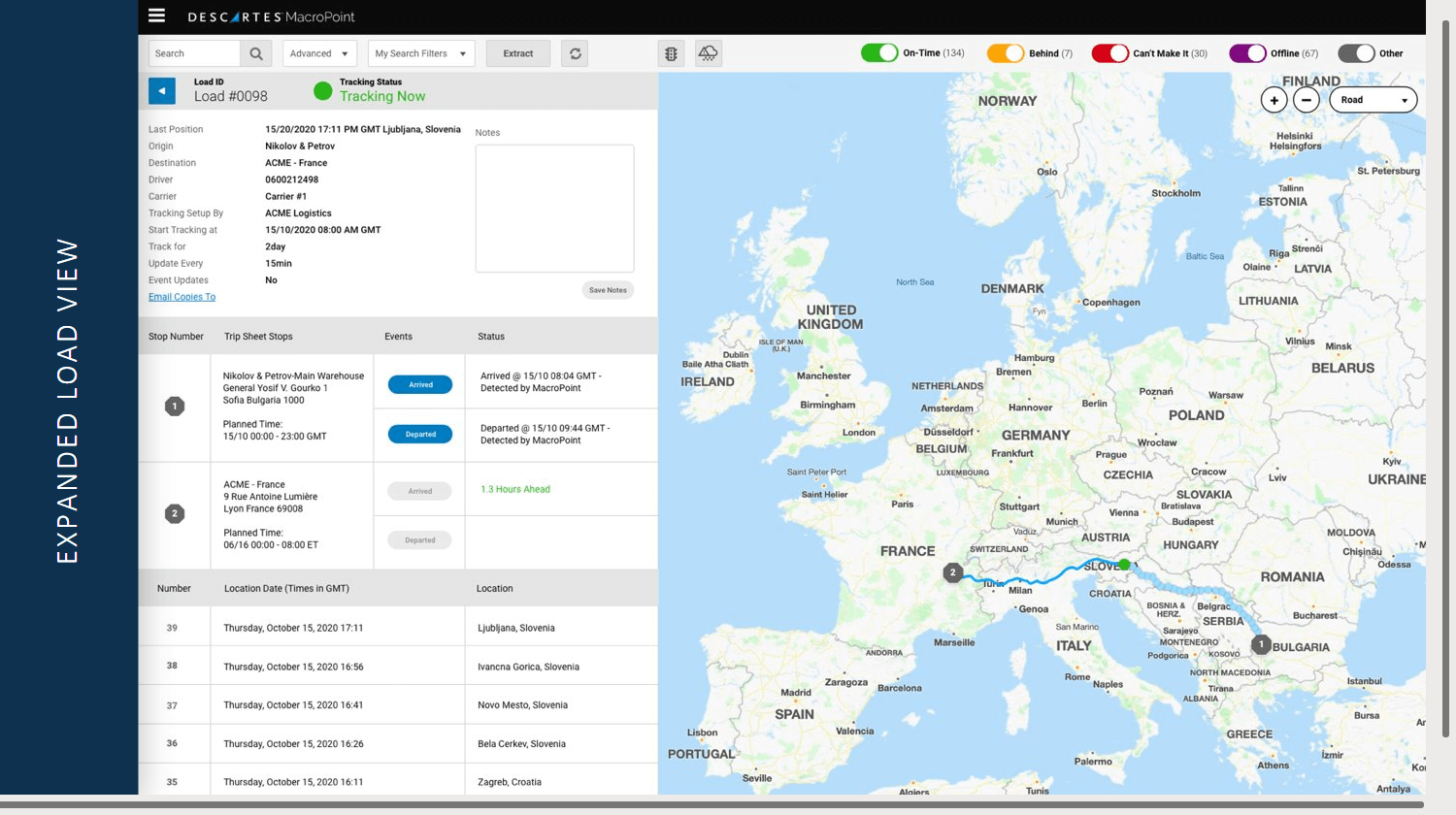Open the Advanced dropdown

click(319, 53)
